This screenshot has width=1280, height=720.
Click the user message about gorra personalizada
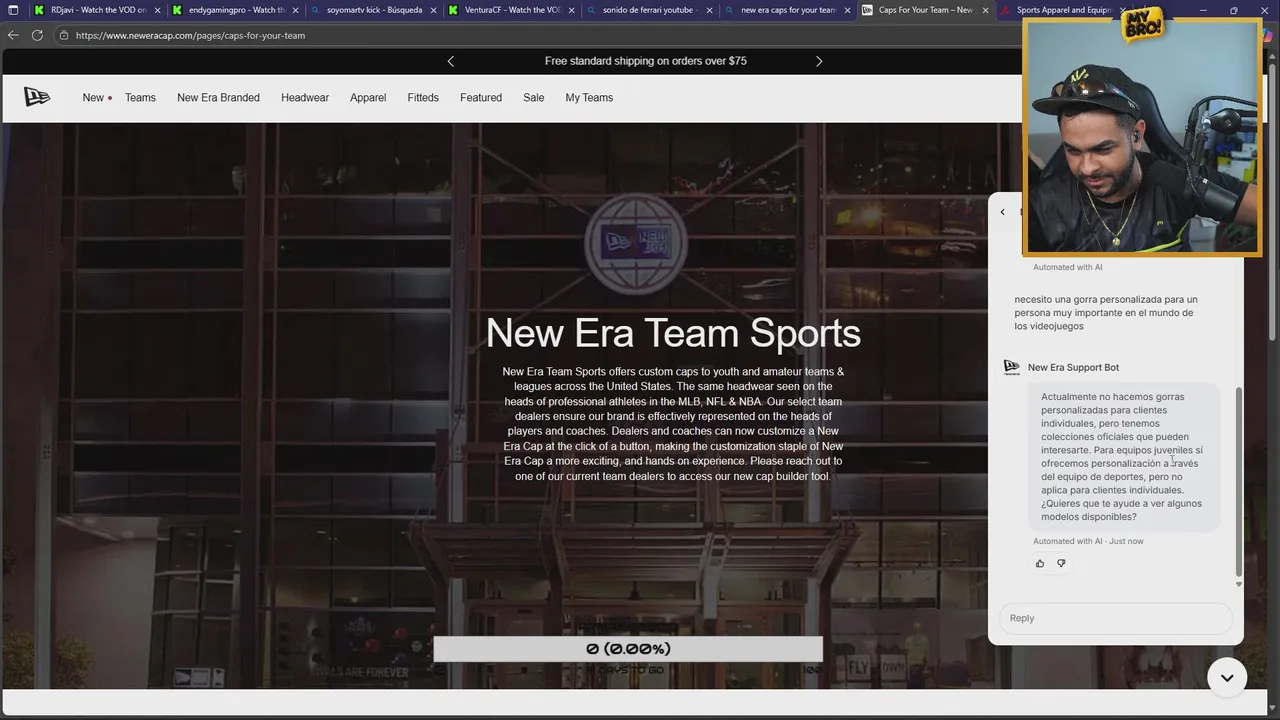tap(1106, 313)
